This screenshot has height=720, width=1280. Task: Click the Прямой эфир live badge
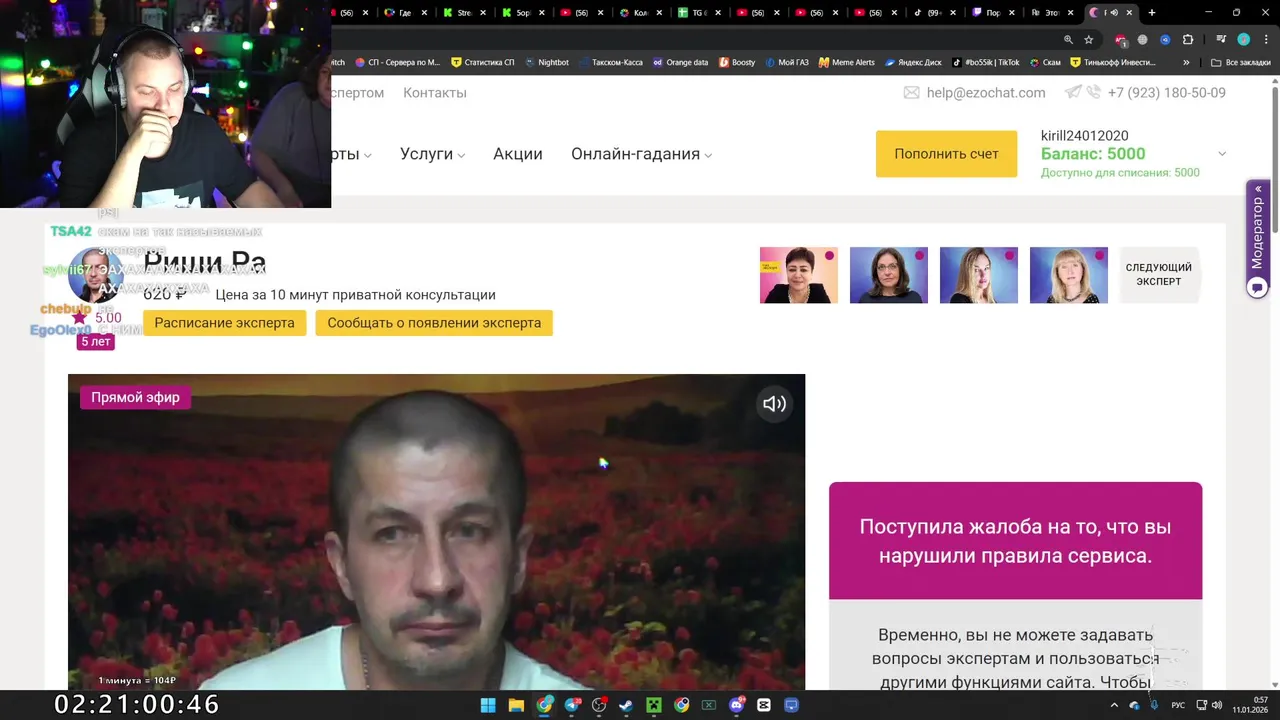pos(136,397)
